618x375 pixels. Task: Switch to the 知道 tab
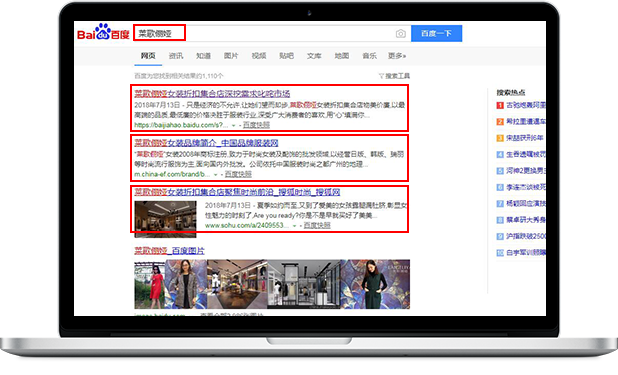(203, 56)
